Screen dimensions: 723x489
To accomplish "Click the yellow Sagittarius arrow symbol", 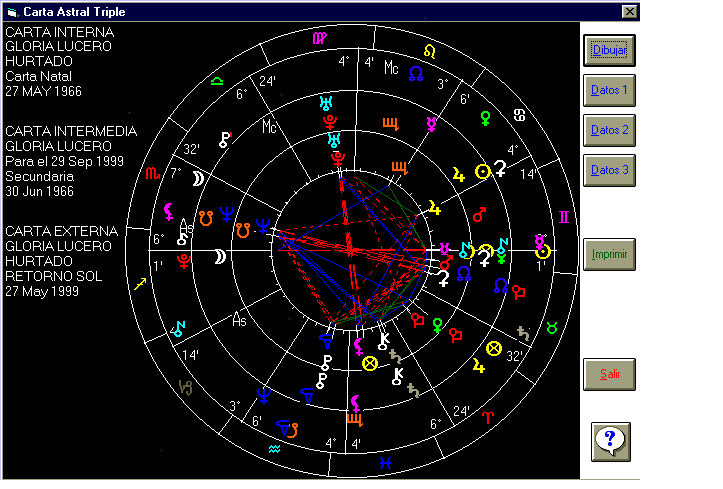I will tap(141, 284).
